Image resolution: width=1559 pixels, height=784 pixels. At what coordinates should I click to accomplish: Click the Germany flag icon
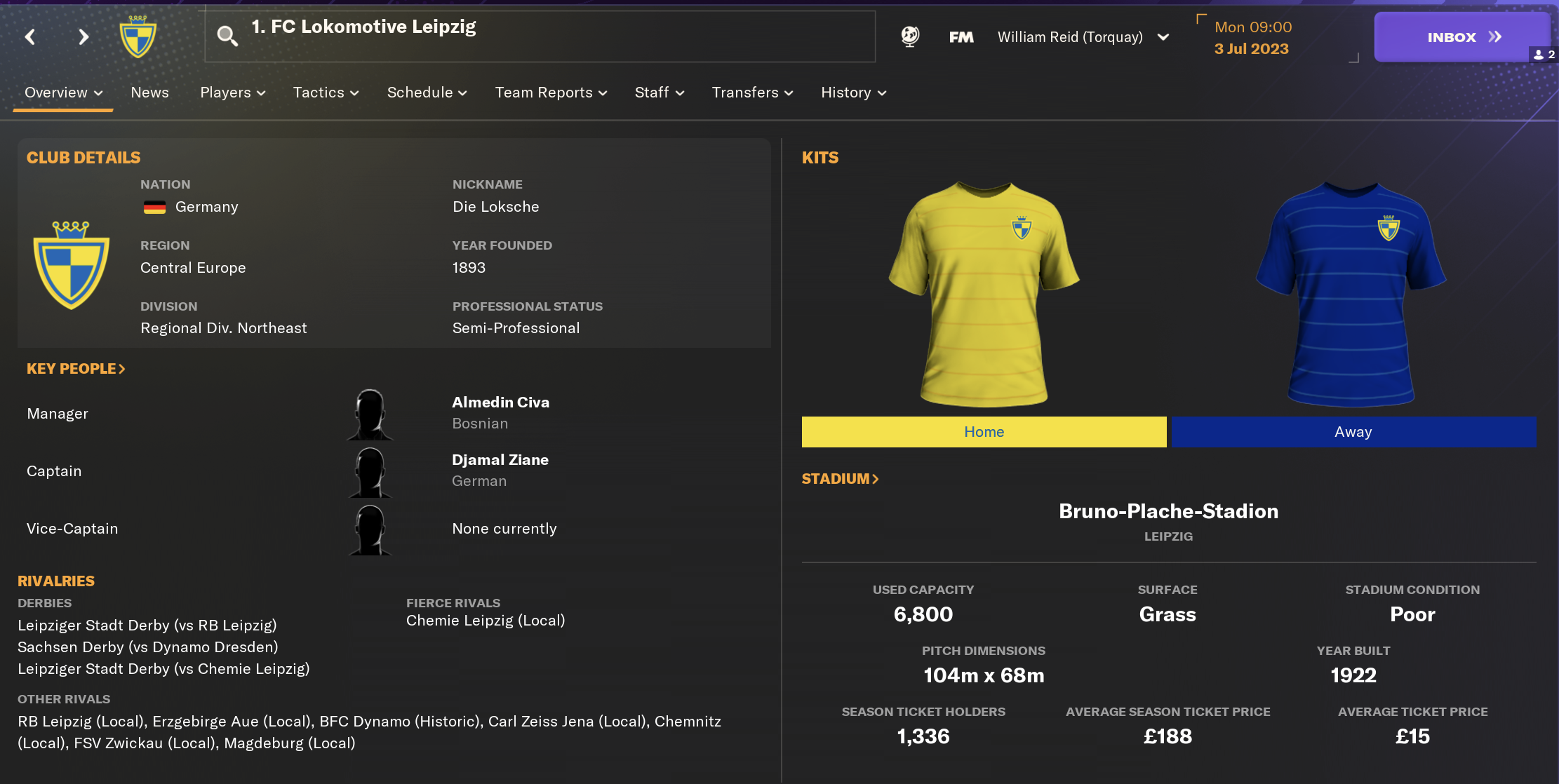click(x=154, y=208)
